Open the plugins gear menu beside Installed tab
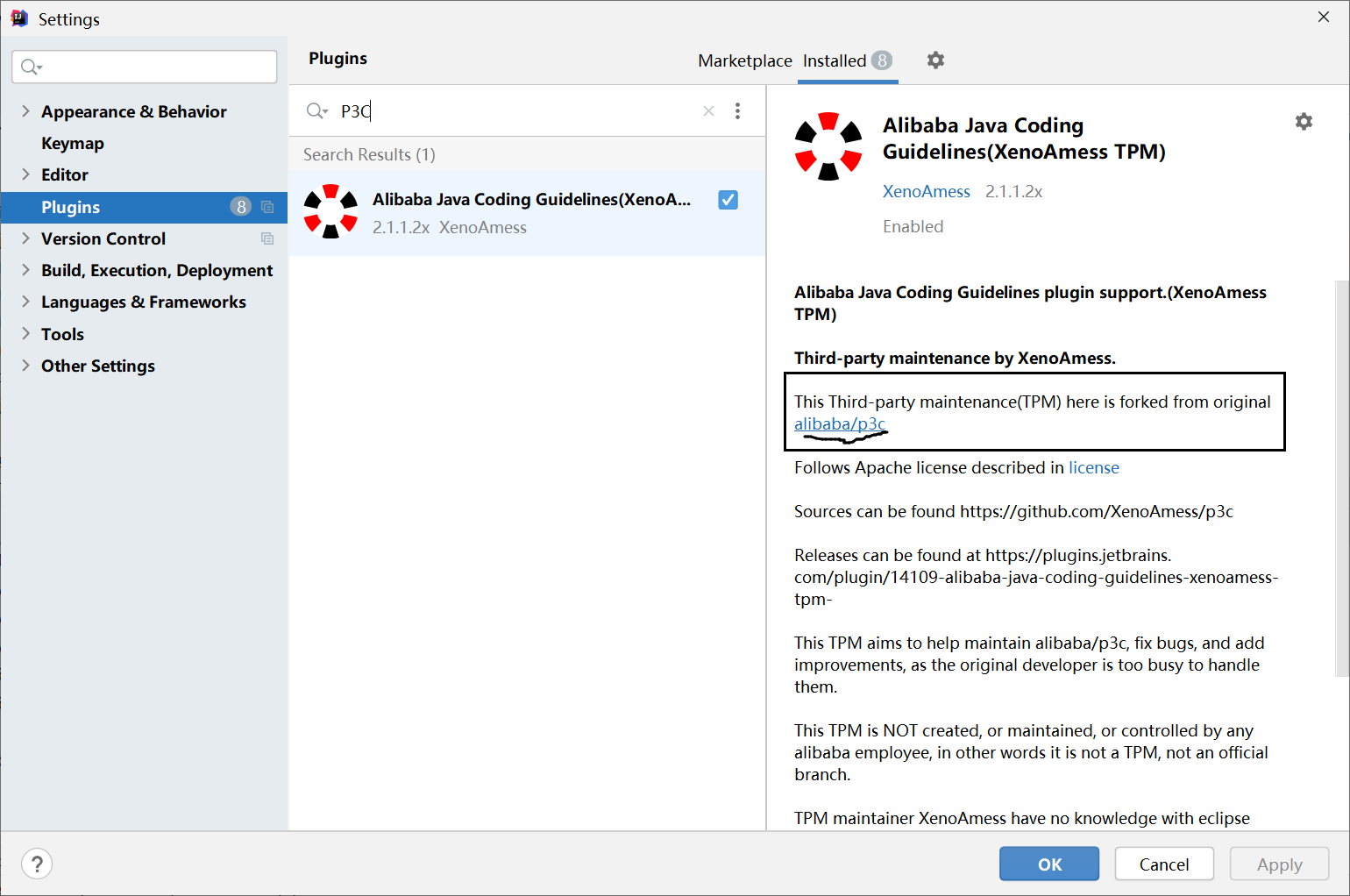Image resolution: width=1350 pixels, height=896 pixels. pyautogui.click(x=935, y=60)
